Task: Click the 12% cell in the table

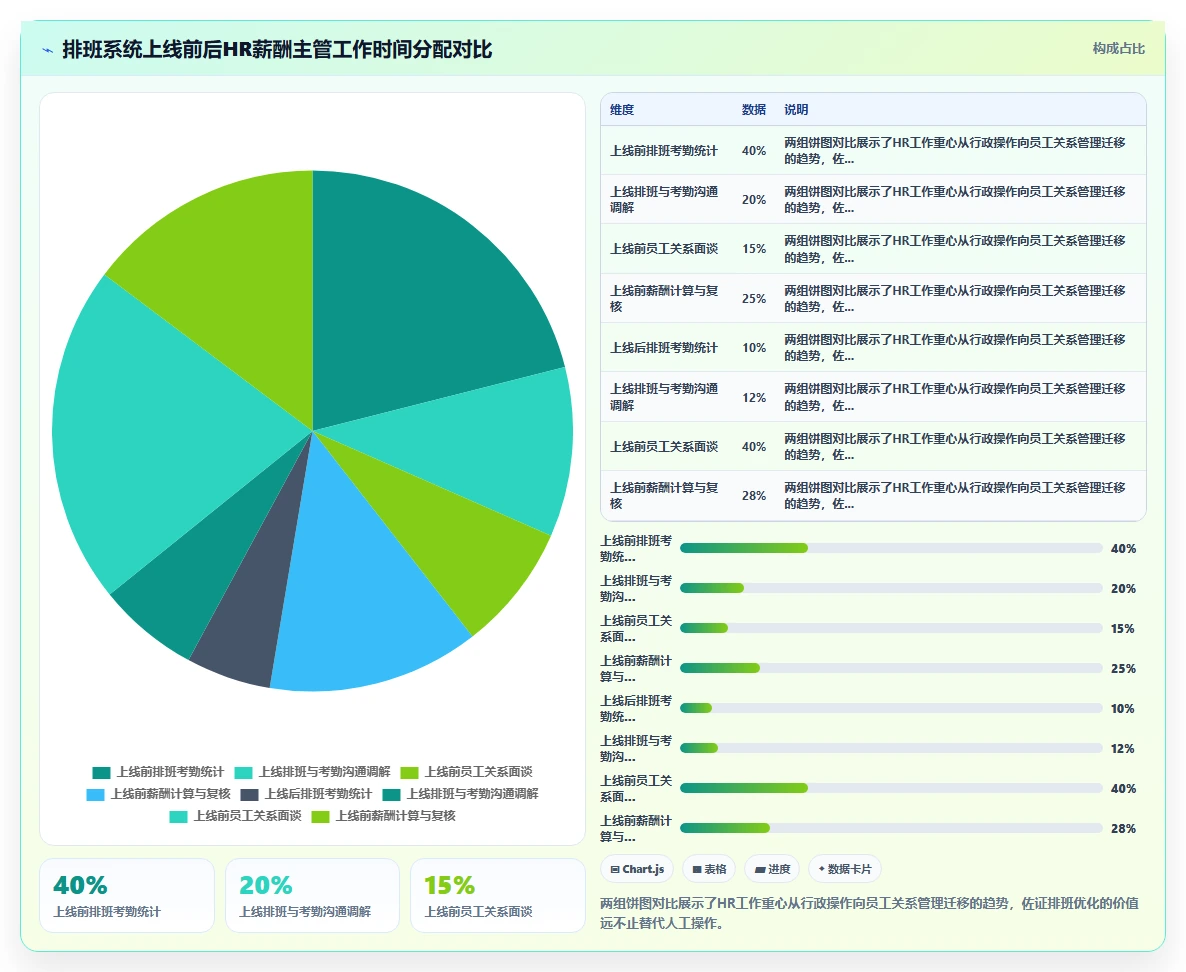Action: tap(753, 398)
